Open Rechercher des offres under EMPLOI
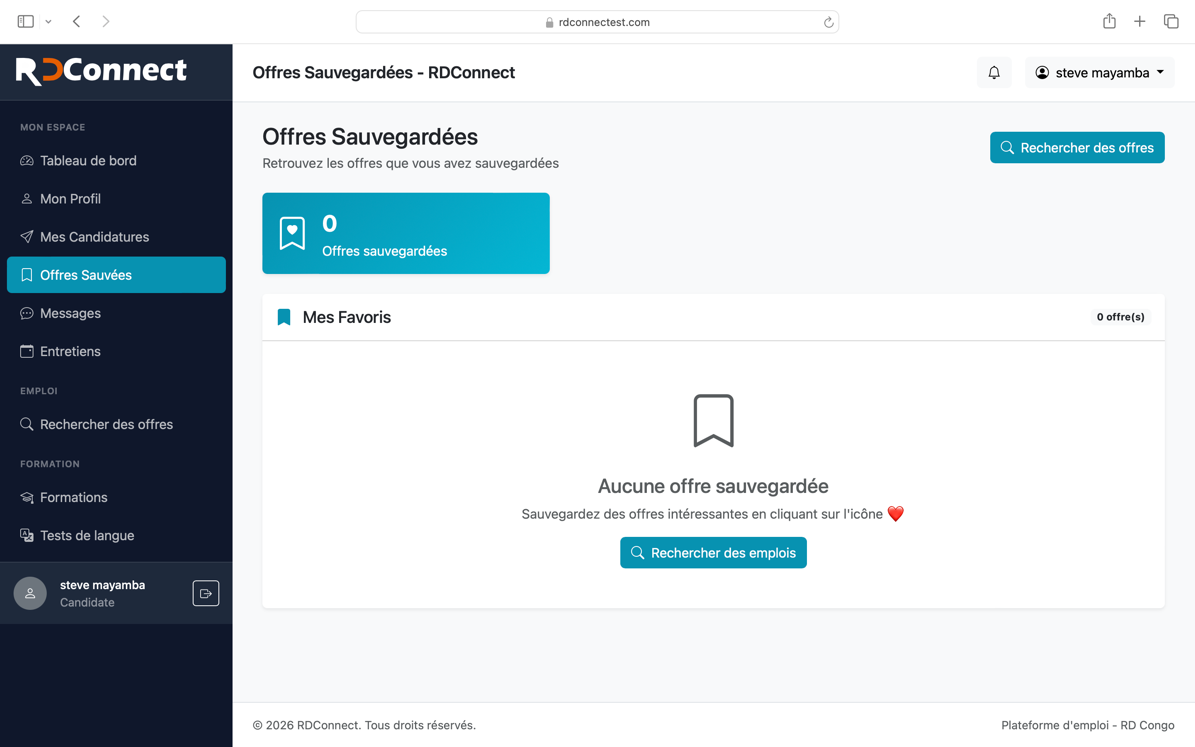The image size is (1195, 747). (106, 424)
